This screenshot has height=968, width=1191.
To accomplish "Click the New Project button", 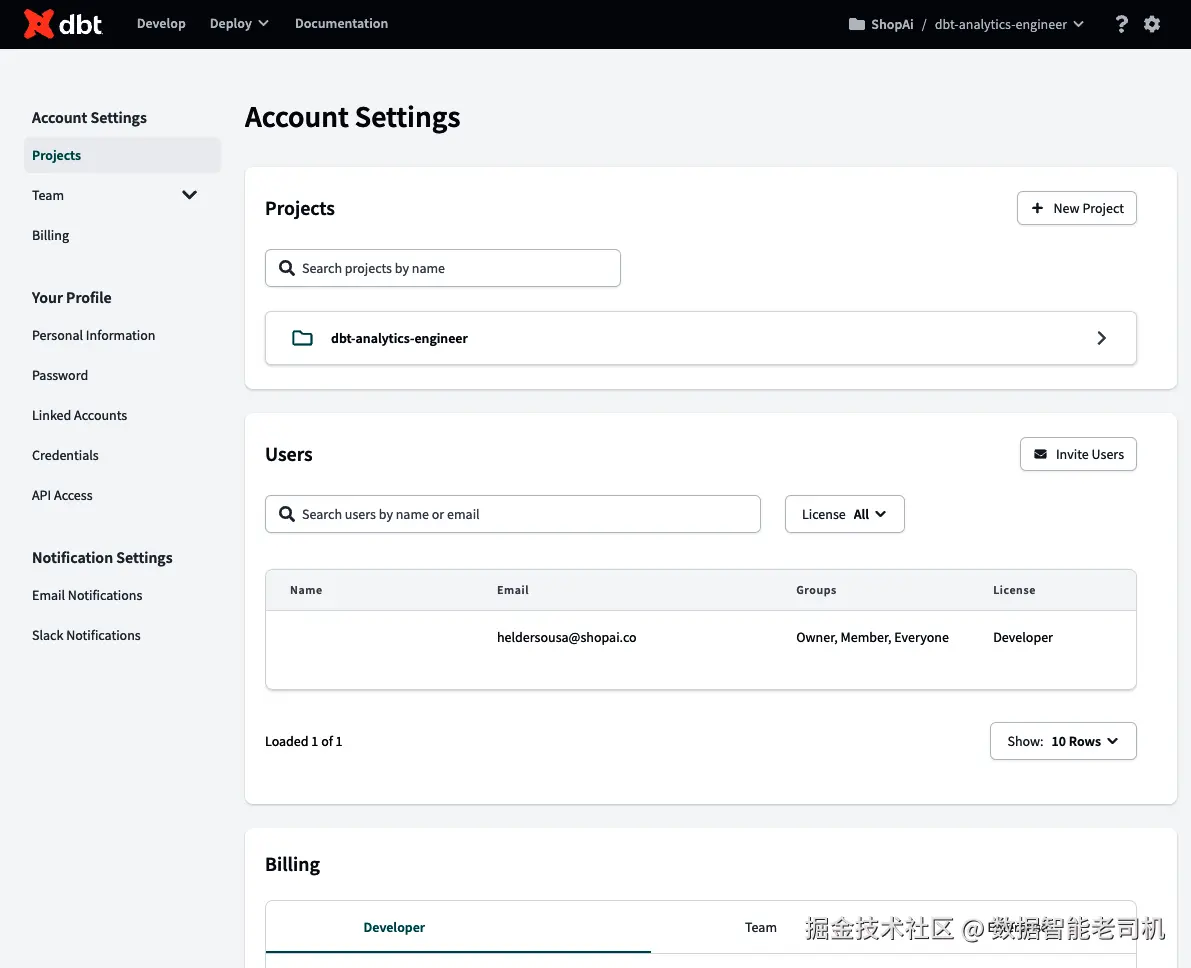I will 1076,208.
